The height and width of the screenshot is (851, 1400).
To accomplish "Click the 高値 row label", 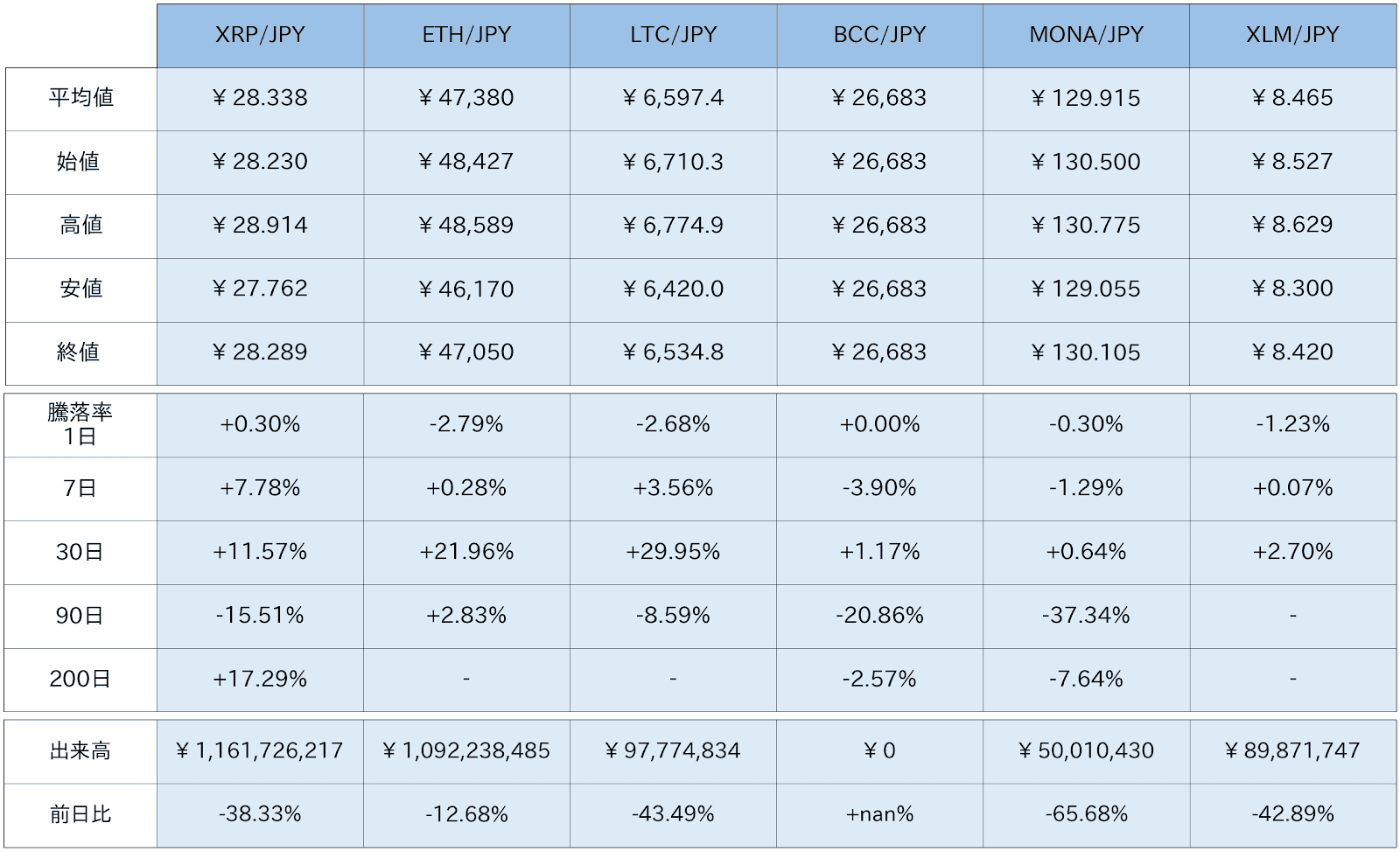I will click(80, 226).
